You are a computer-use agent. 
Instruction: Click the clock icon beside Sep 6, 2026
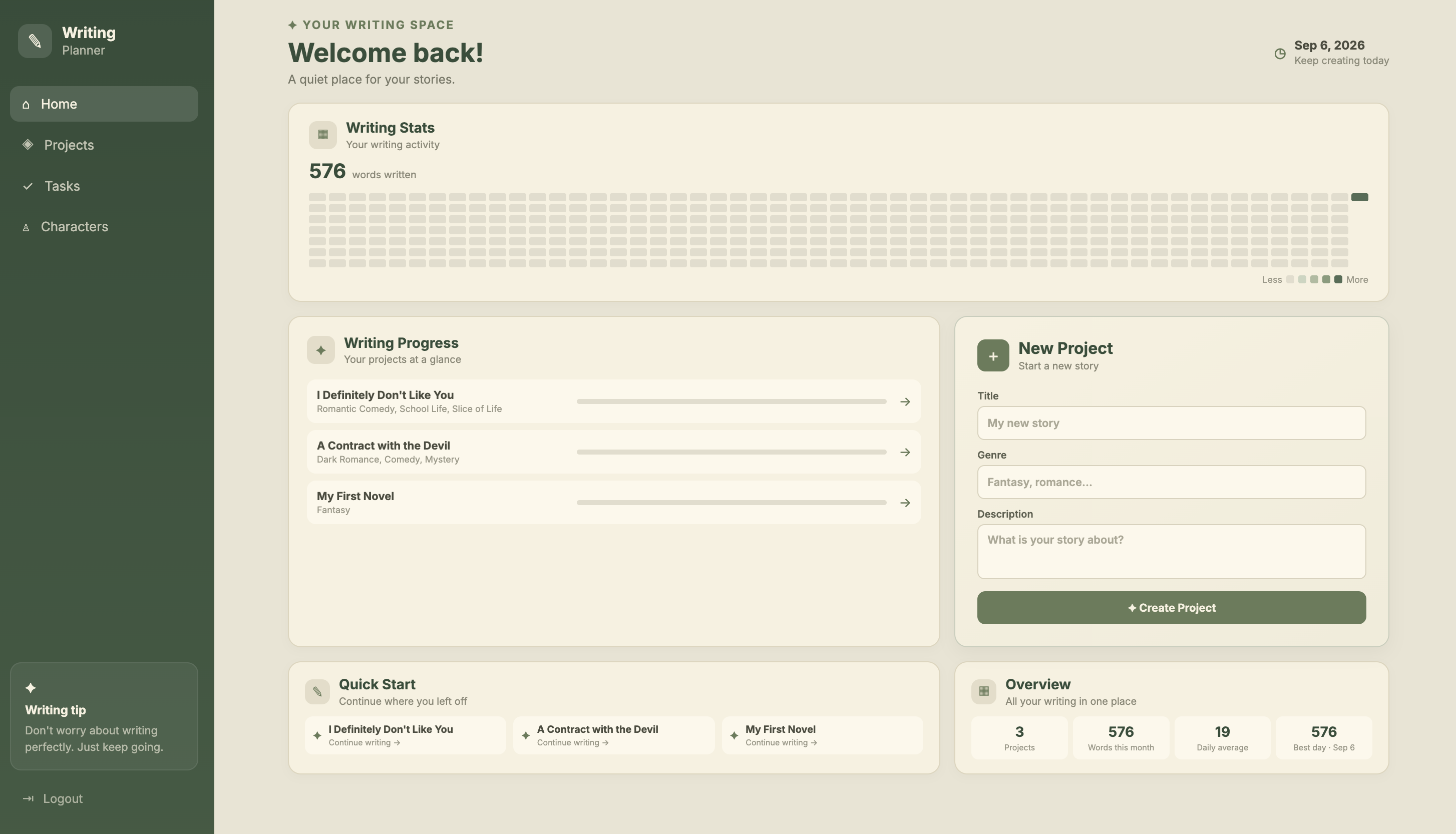1280,53
